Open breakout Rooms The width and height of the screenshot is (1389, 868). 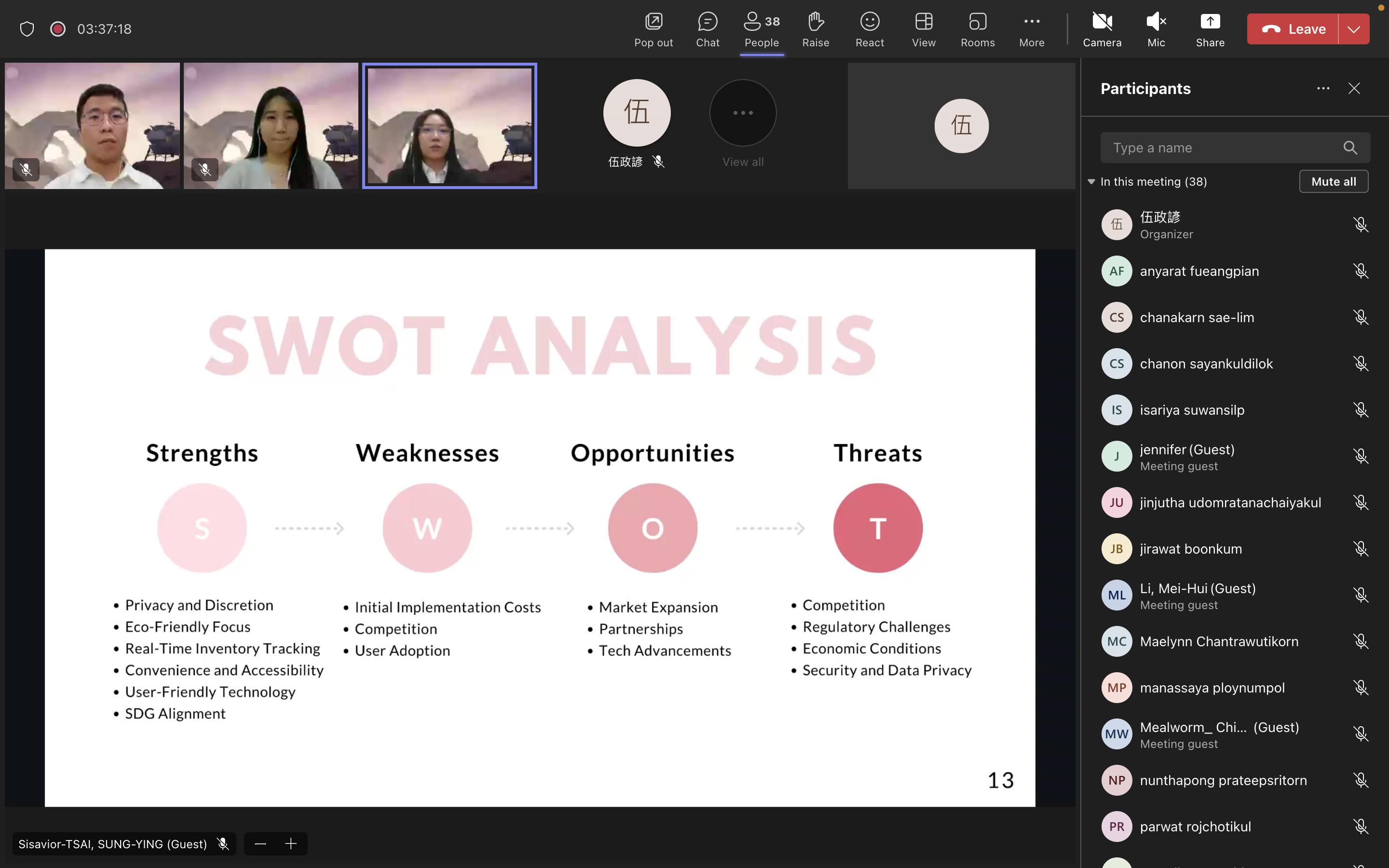[977, 29]
